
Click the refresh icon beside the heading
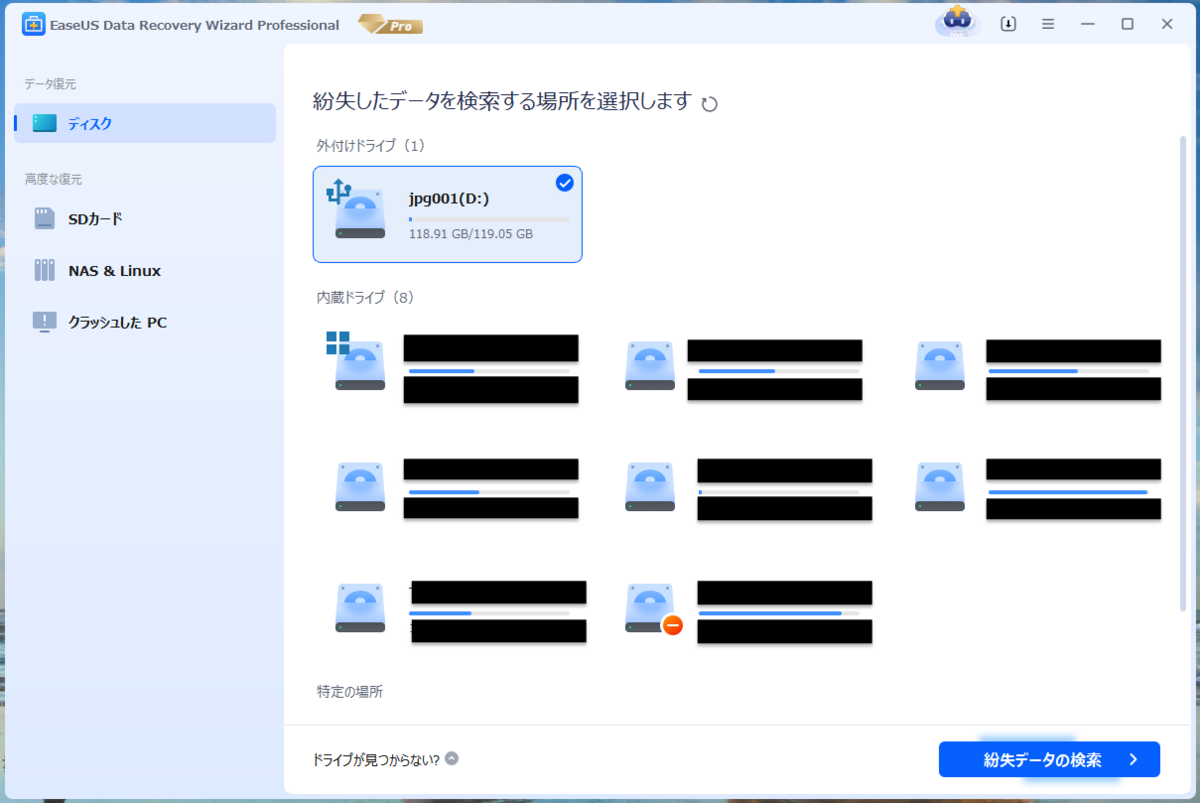click(x=710, y=102)
